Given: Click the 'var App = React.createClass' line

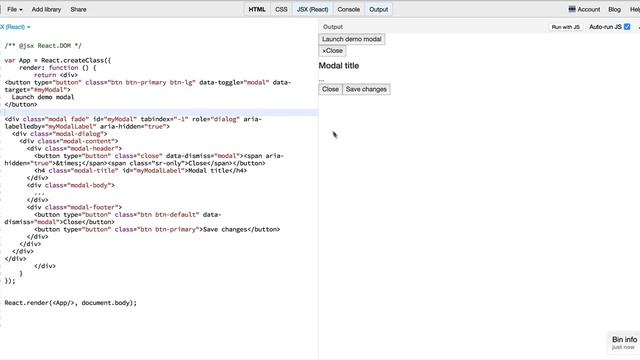Looking at the screenshot, I should [58, 60].
